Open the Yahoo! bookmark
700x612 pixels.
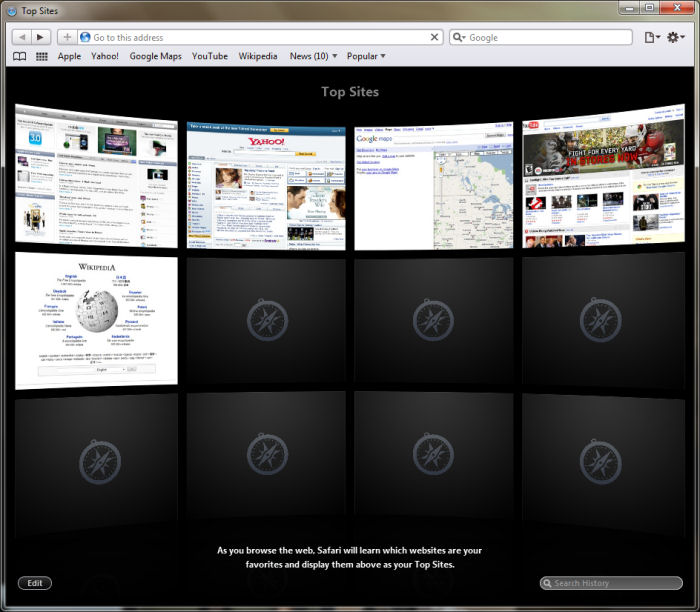(105, 56)
